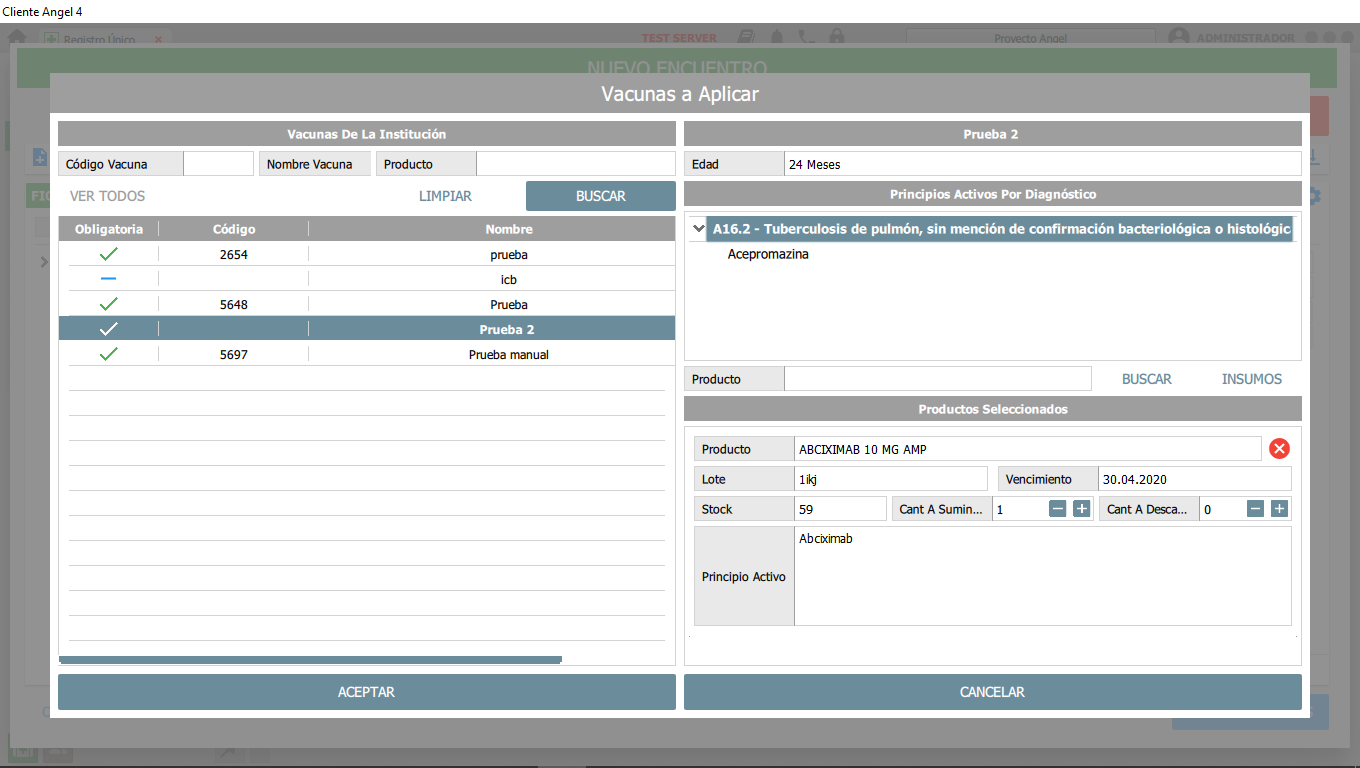Viewport: 1360px width, 768px height.
Task: Toggle Obligatoria check for vaccine 2654
Action: tap(108, 254)
